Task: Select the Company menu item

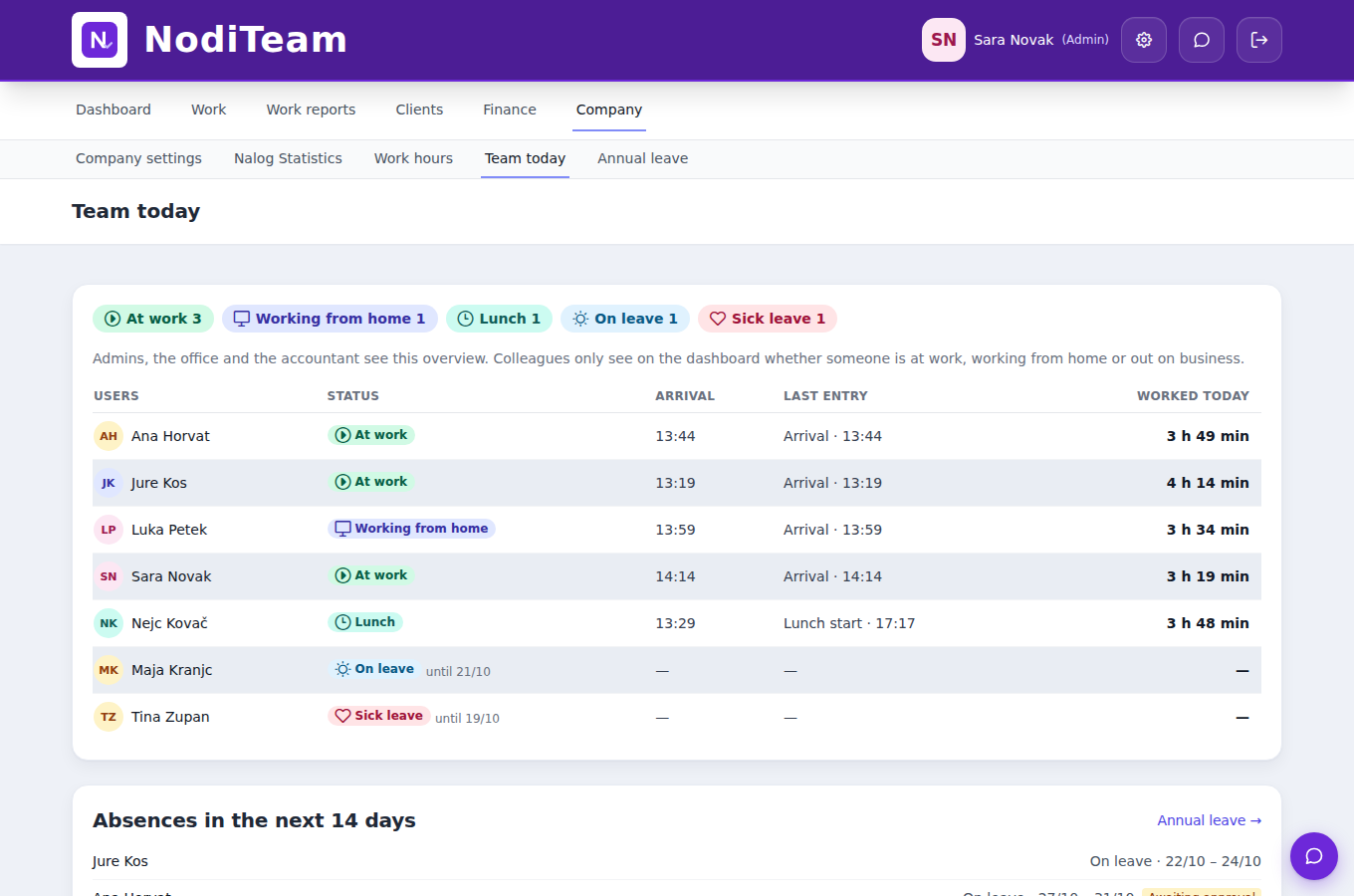Action: [609, 110]
